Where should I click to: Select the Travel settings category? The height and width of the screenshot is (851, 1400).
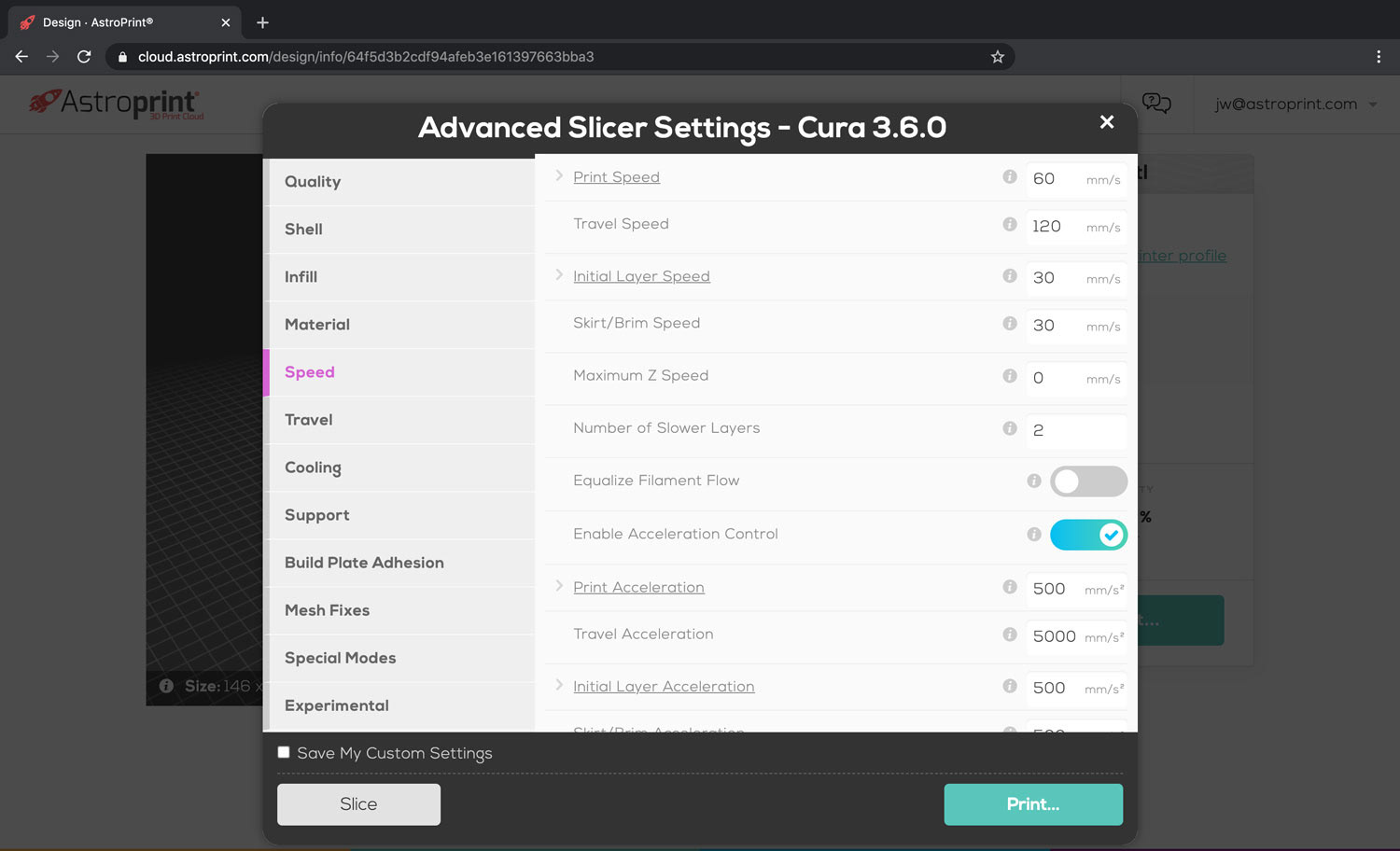coord(401,420)
